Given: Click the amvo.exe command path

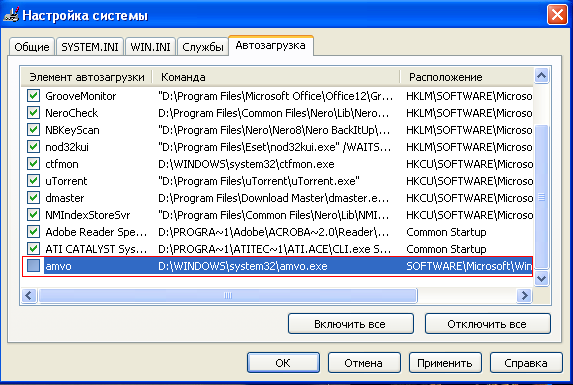Looking at the screenshot, I should tap(243, 266).
